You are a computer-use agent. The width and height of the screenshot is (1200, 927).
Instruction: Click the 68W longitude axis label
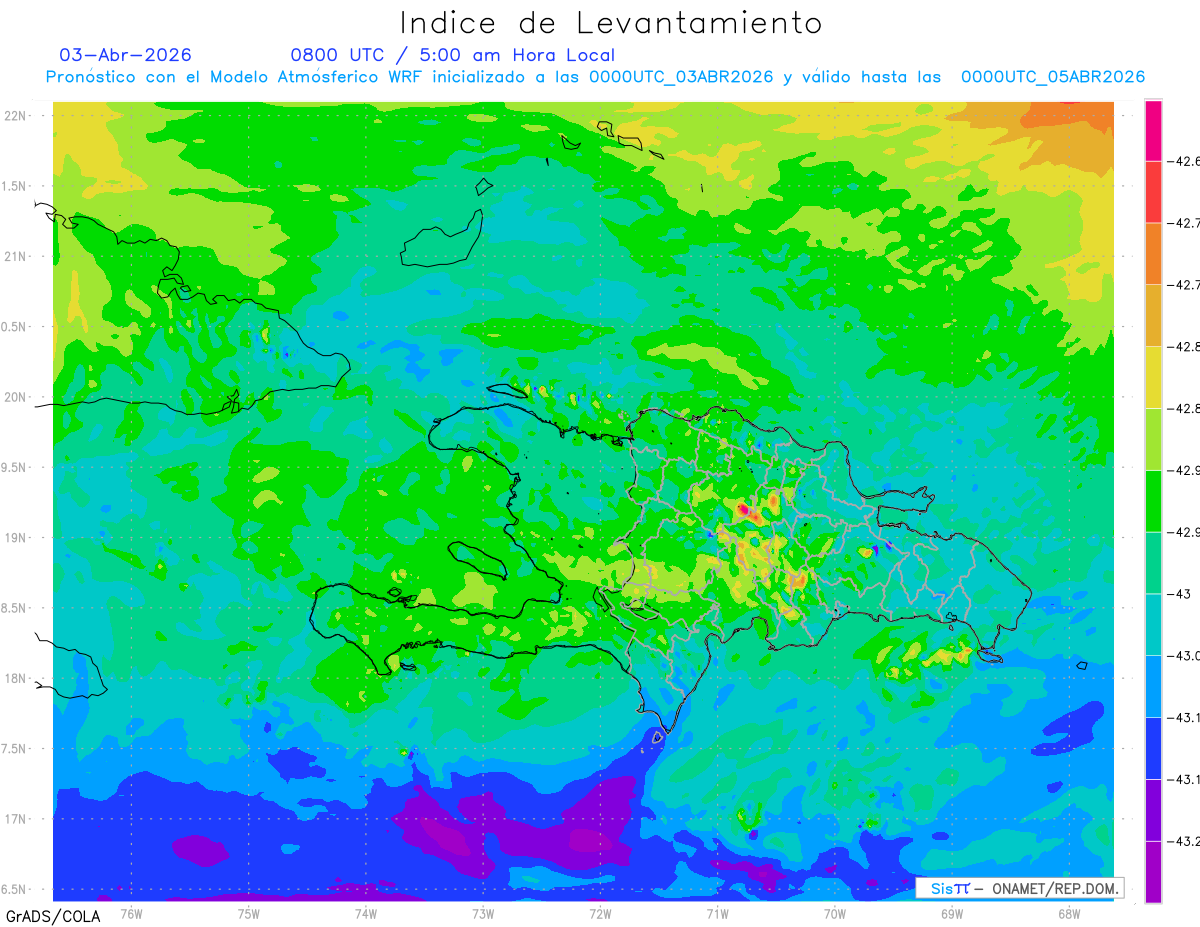(x=1069, y=913)
